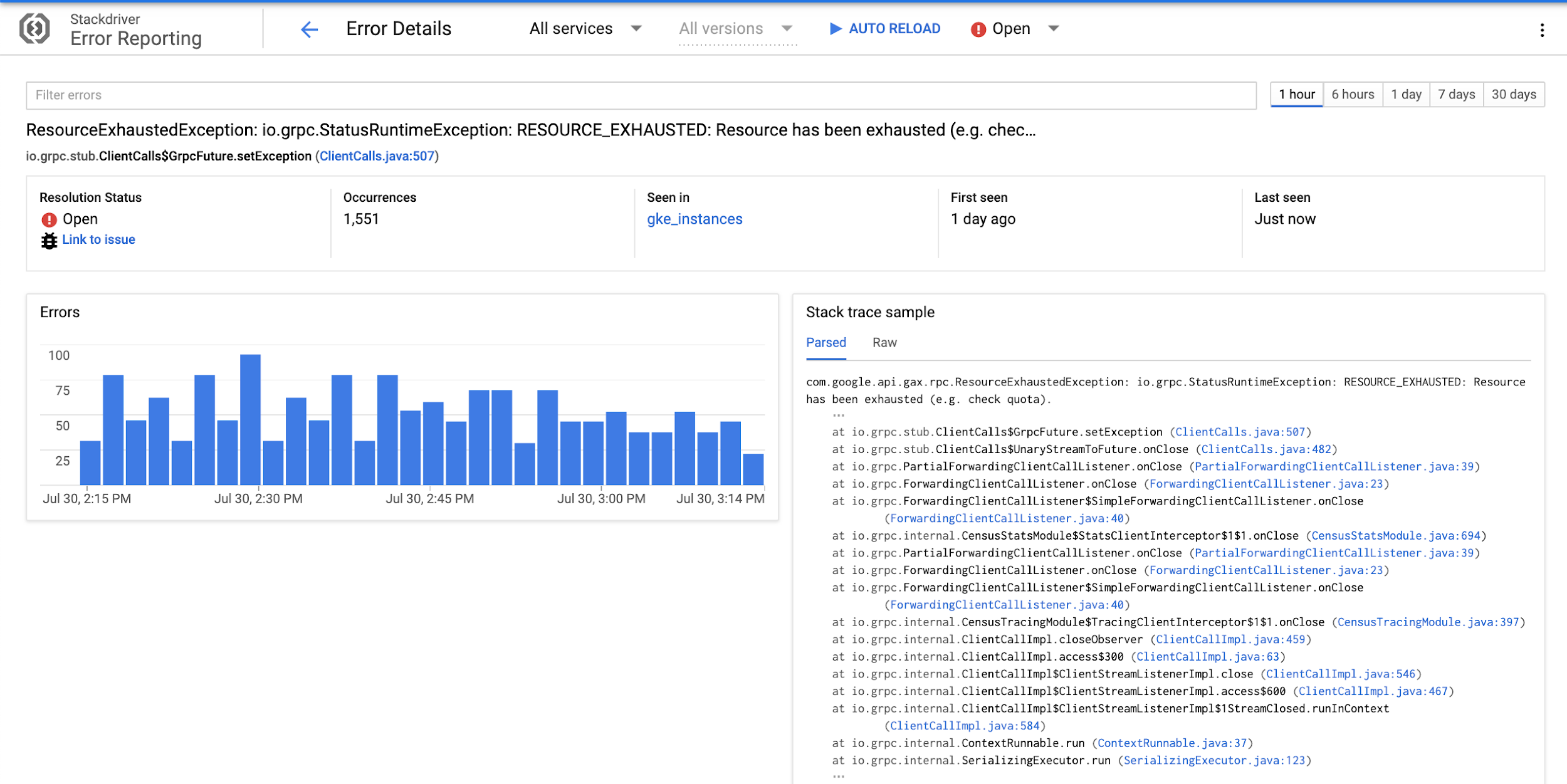Open SerializingExecutor.java:123 link
This screenshot has height=784, width=1567.
[1214, 761]
